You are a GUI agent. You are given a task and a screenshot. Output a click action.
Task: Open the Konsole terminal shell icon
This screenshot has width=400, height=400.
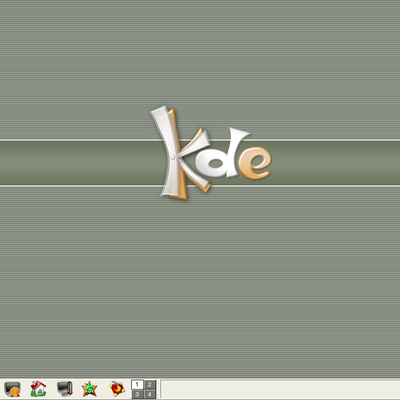point(12,389)
